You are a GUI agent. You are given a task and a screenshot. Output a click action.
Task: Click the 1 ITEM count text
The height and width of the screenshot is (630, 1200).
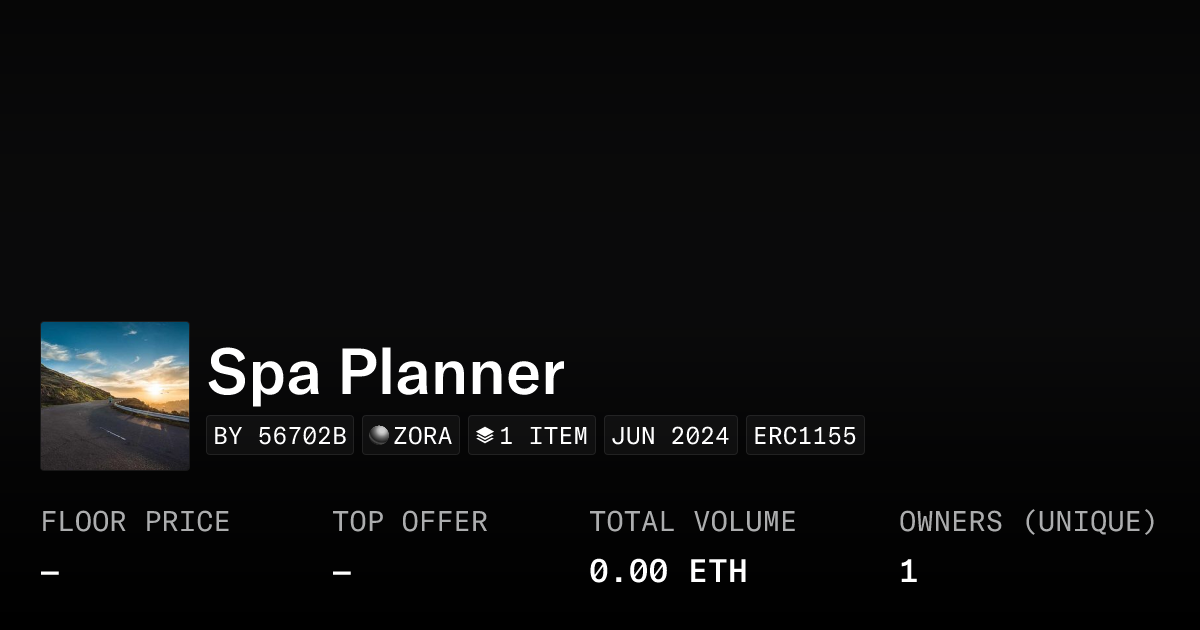click(x=543, y=436)
